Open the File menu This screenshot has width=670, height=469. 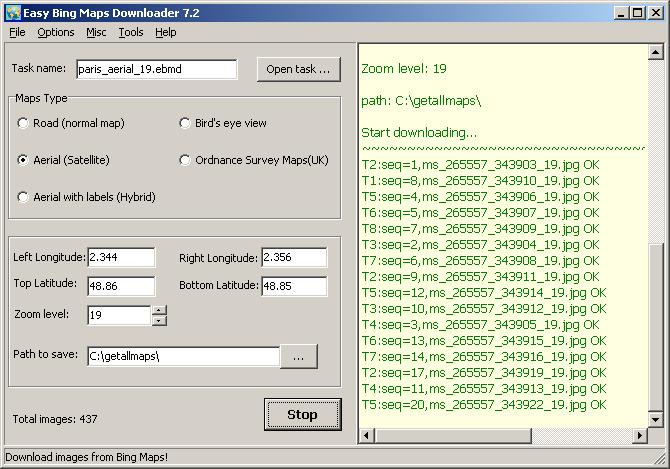pos(17,32)
